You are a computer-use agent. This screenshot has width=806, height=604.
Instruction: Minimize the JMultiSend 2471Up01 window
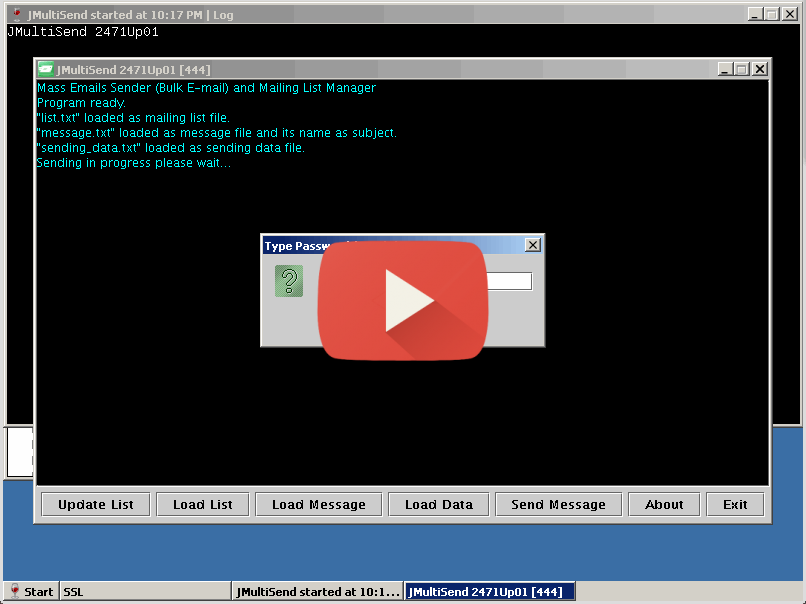[x=725, y=69]
